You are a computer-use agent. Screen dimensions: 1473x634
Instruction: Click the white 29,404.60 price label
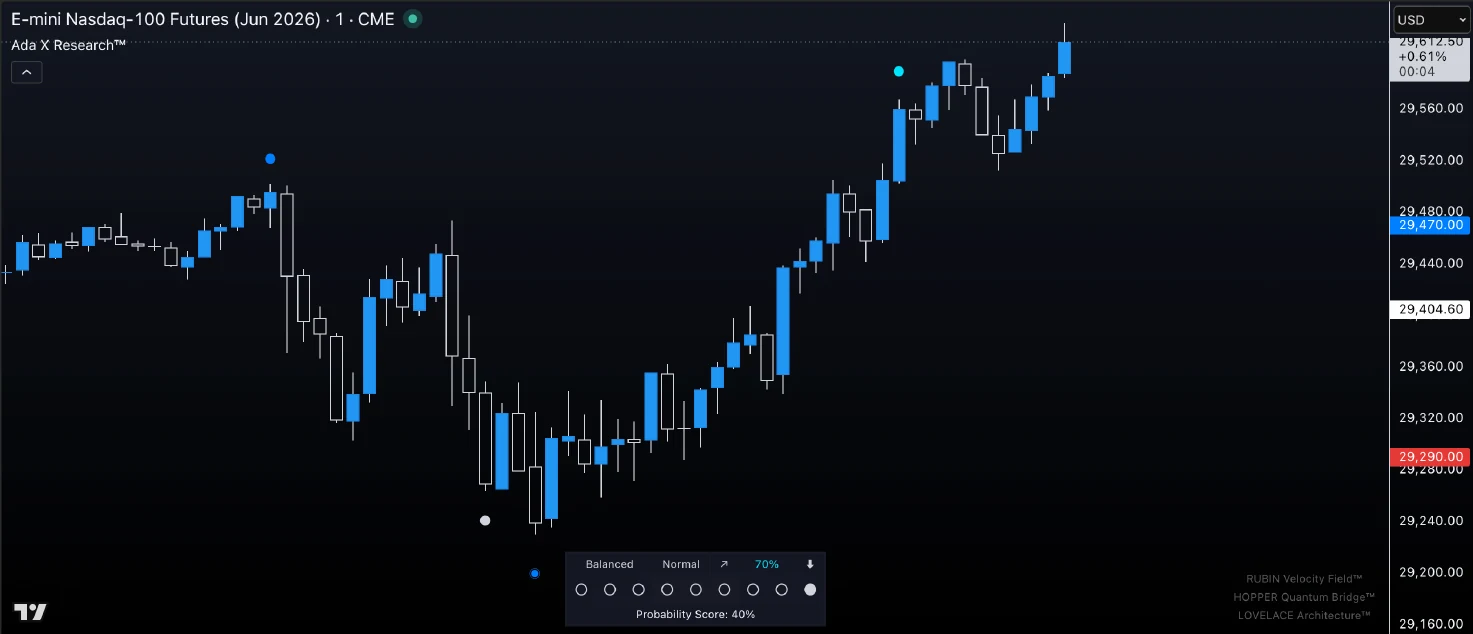point(1430,309)
